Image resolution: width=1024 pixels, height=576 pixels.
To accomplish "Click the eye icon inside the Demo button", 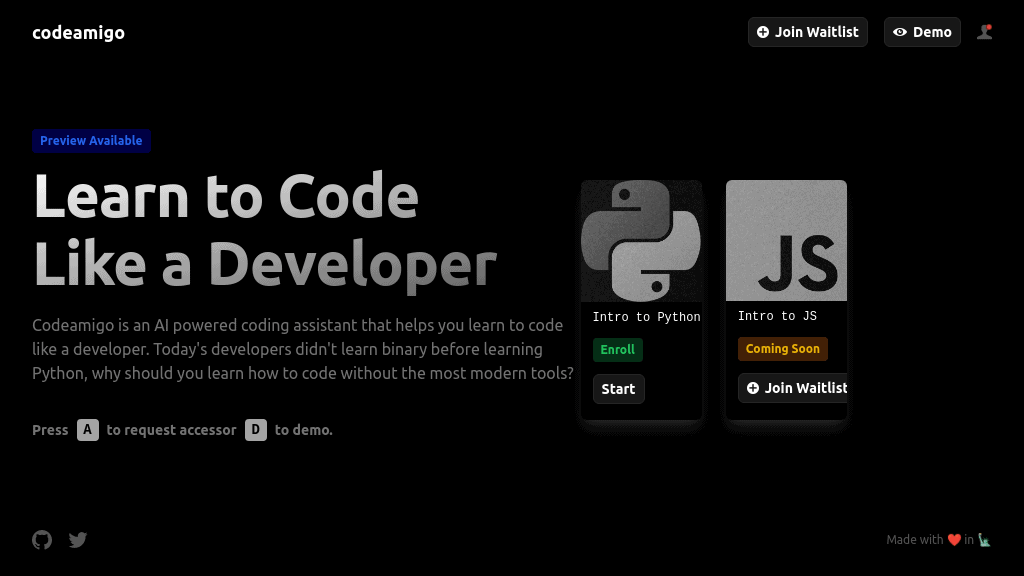I will coord(900,31).
